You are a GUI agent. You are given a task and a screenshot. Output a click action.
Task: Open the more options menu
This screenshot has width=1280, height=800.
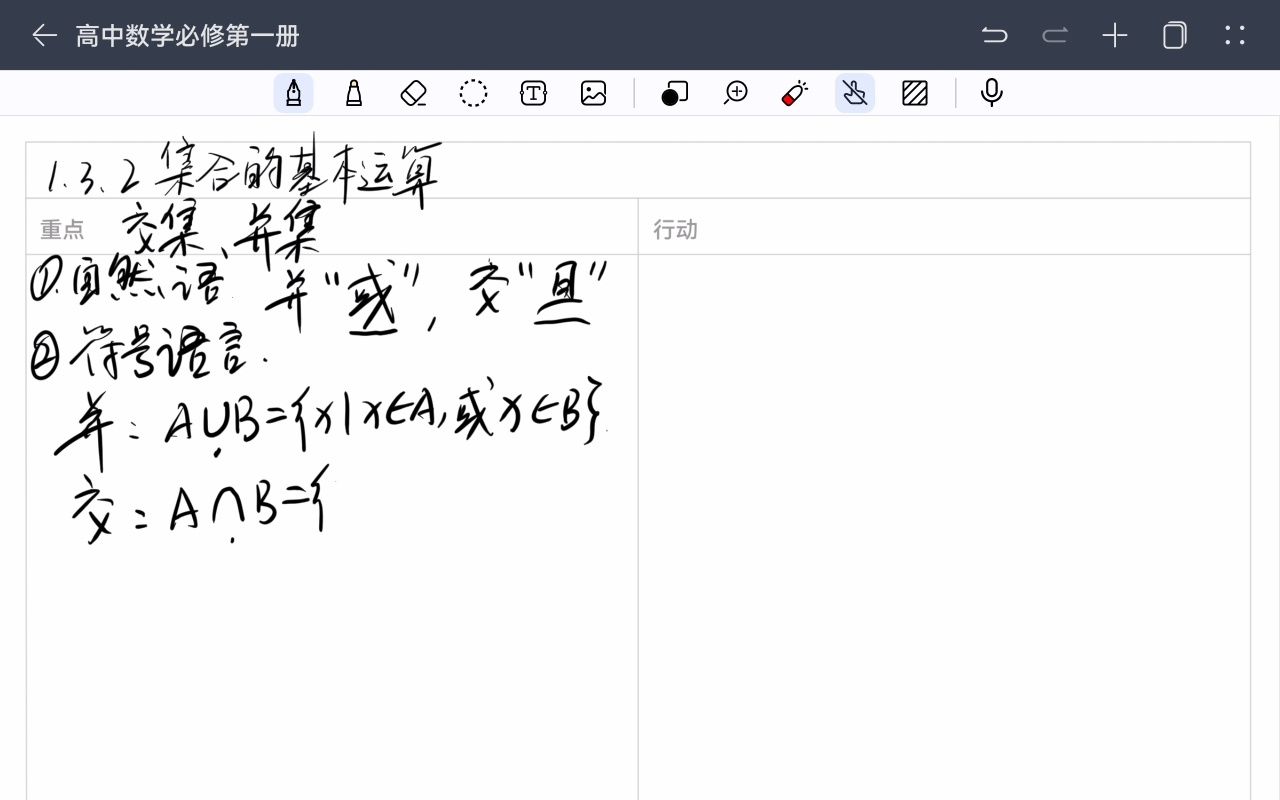pos(1235,36)
